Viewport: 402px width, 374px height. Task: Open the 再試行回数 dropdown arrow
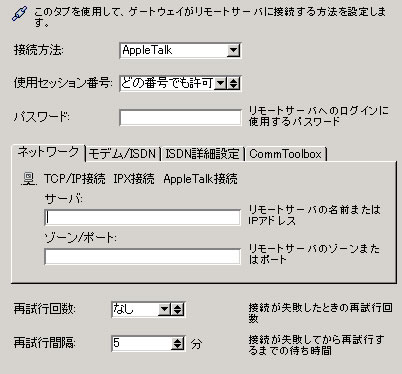(x=164, y=310)
